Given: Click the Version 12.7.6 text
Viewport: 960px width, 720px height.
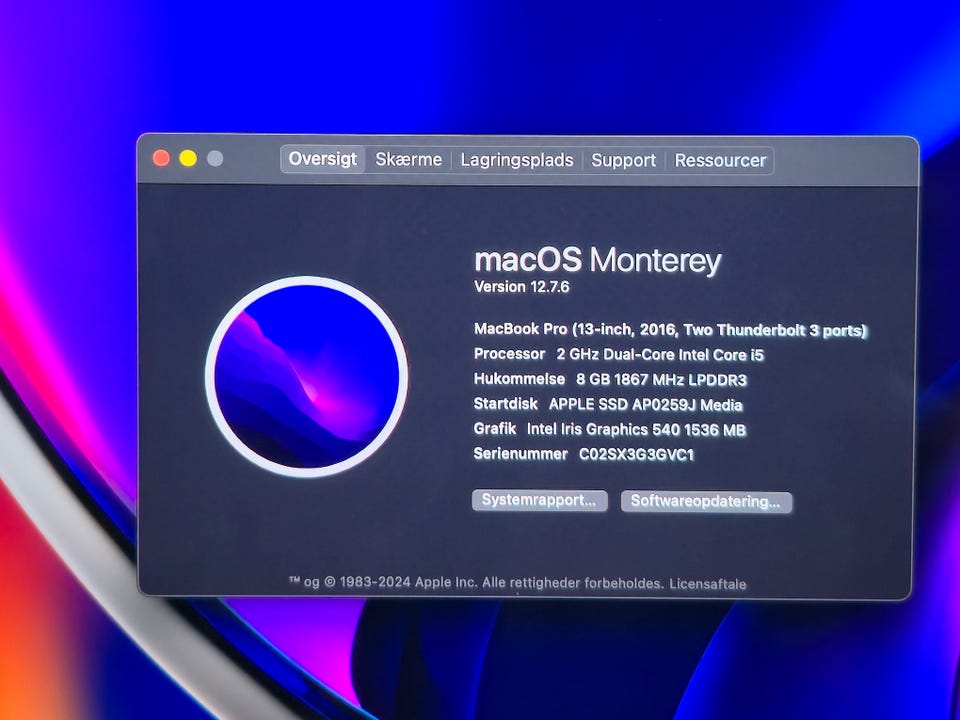Looking at the screenshot, I should (x=522, y=287).
